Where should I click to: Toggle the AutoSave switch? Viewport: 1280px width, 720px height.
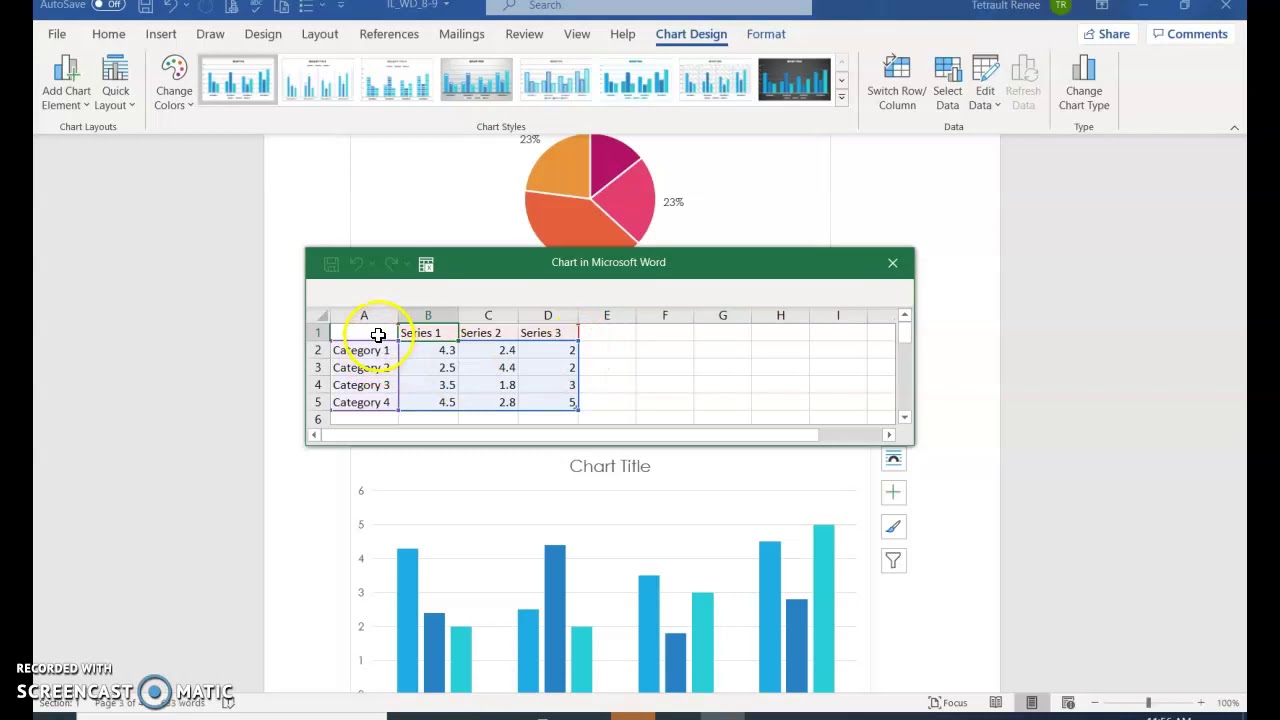point(108,5)
